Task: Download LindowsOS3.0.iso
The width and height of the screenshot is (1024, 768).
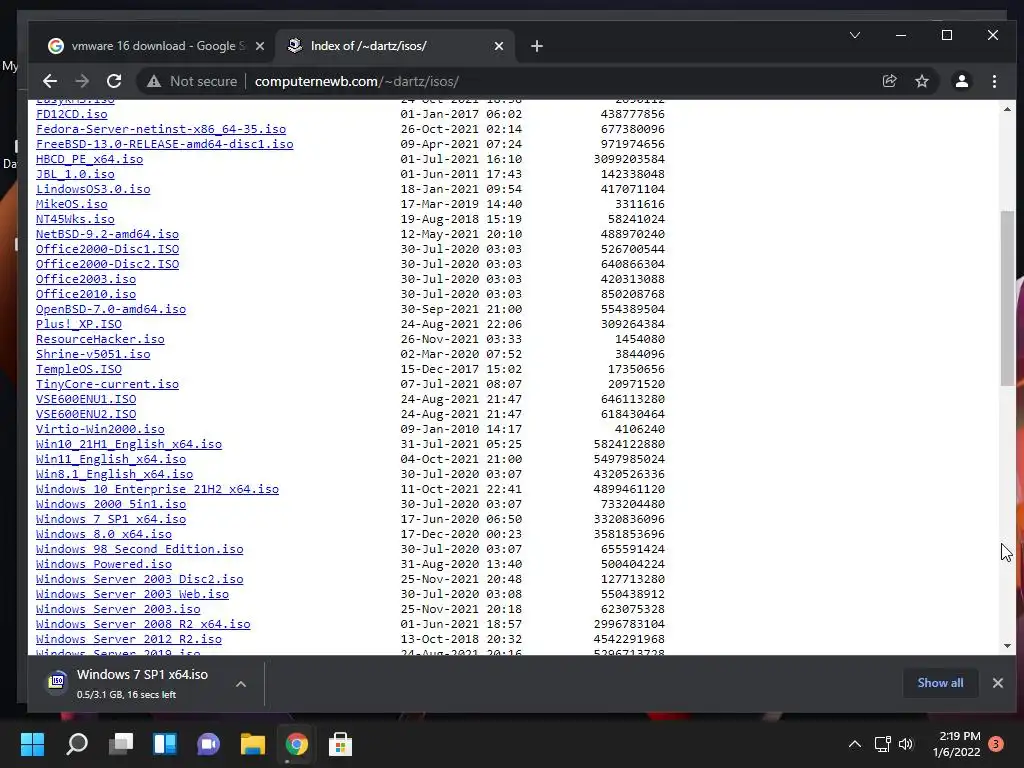Action: coord(93,189)
